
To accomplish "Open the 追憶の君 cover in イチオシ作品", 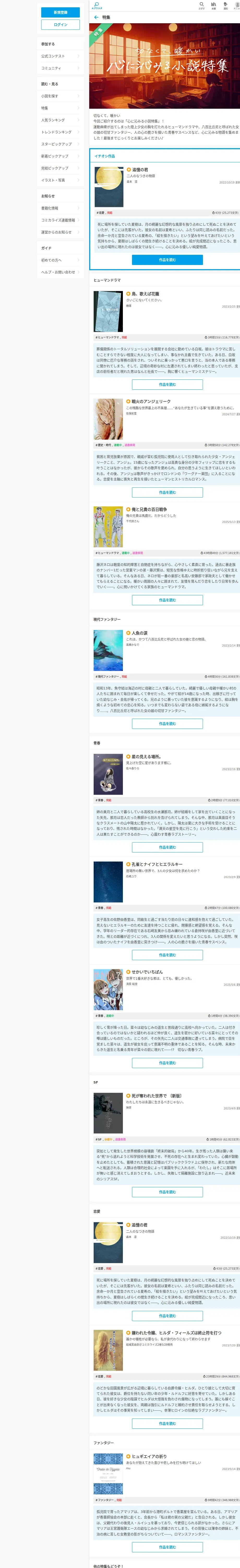I will (108, 187).
